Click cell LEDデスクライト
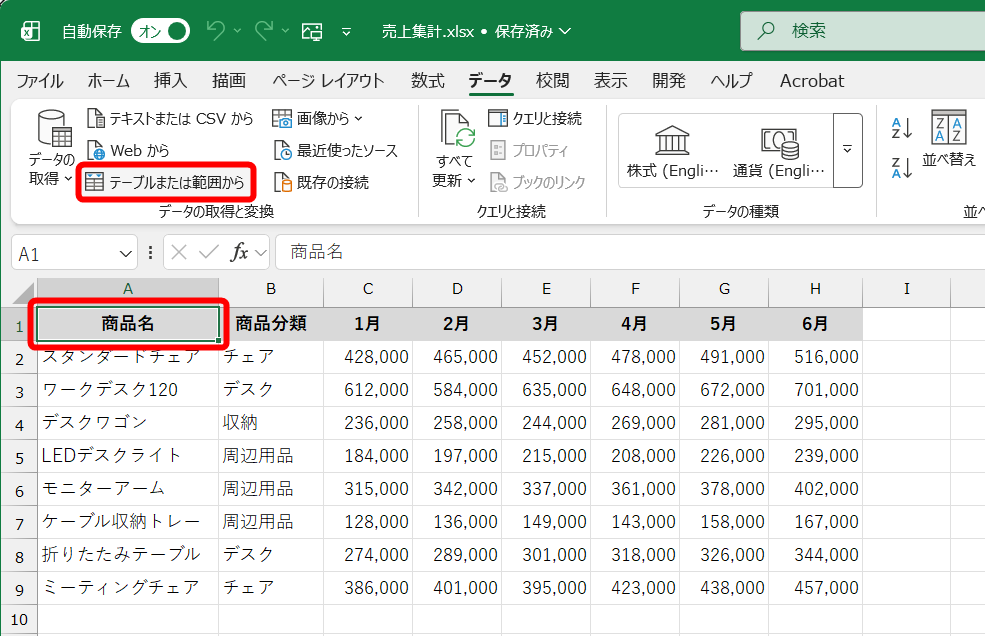The height and width of the screenshot is (636, 985). (128, 456)
